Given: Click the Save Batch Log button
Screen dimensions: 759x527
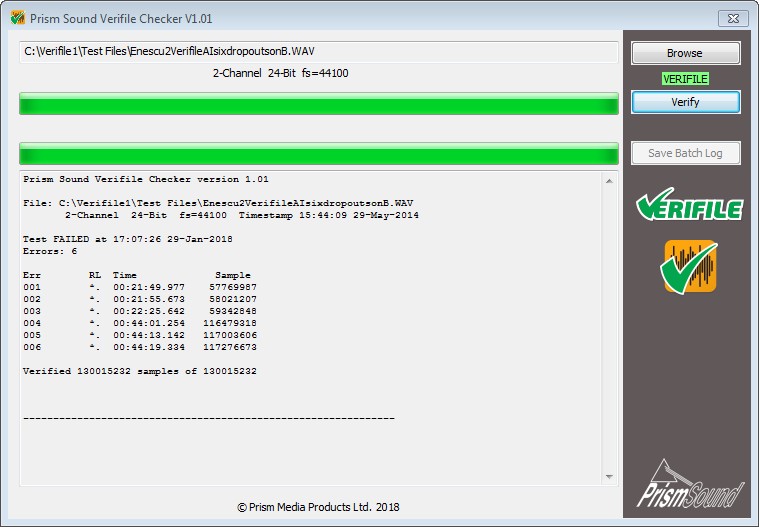Looking at the screenshot, I should [685, 153].
